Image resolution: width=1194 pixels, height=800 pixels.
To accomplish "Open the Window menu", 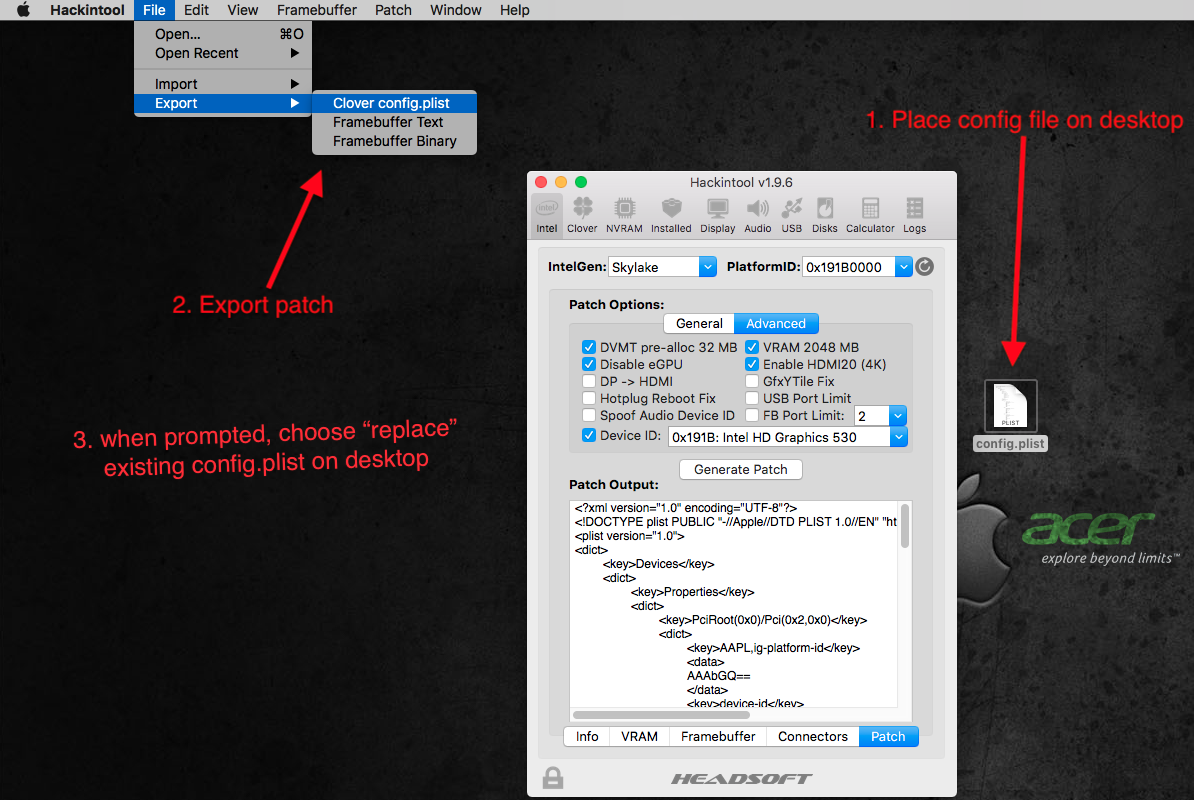I will click(455, 10).
